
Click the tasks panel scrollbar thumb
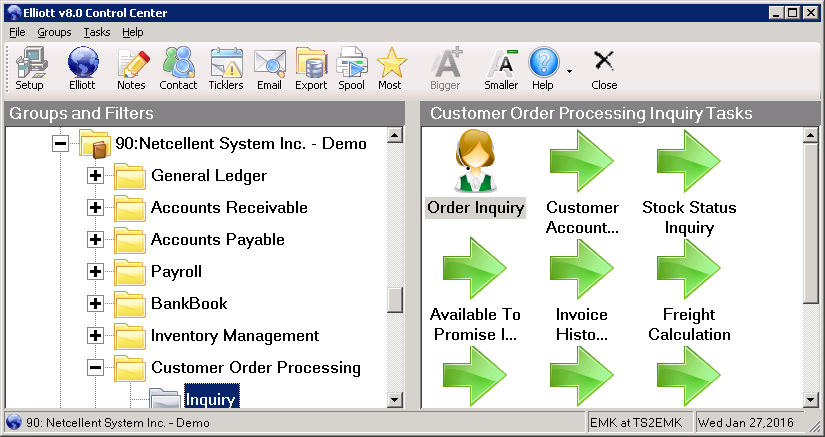812,223
